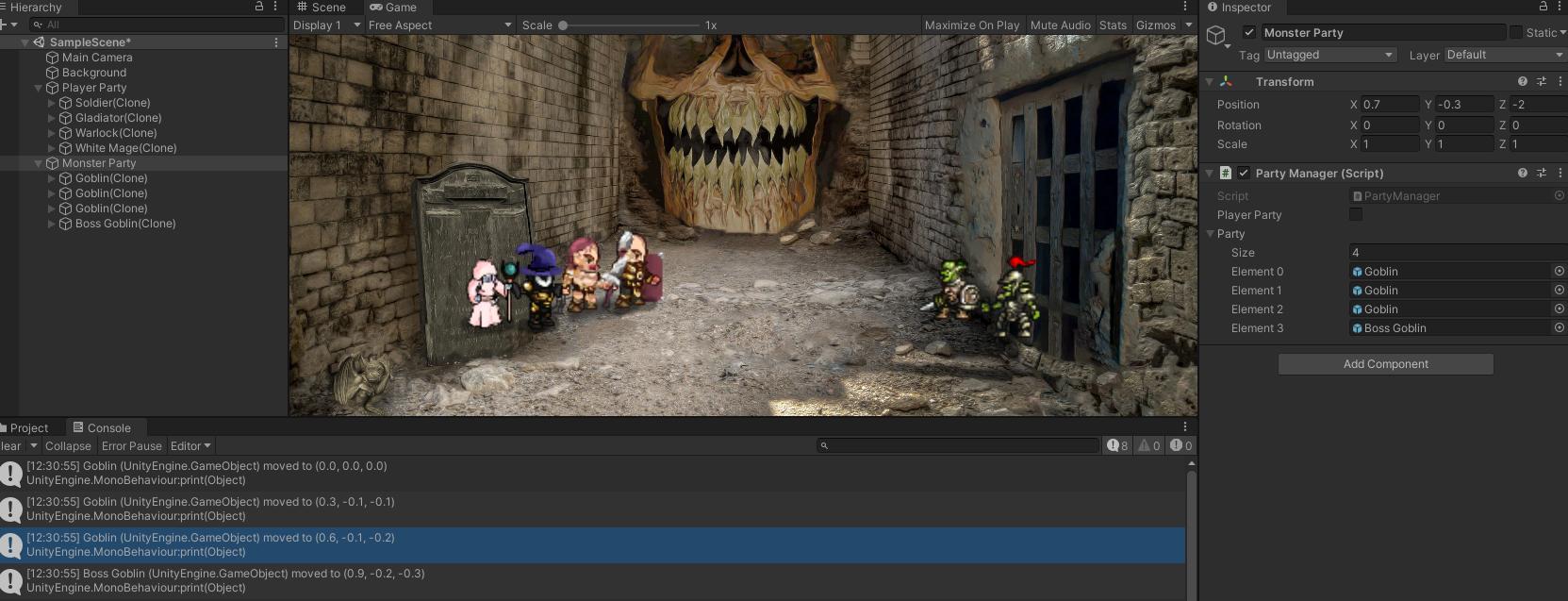Viewport: 1568px width, 601px height.
Task: Select White Mage(Clone) in Hierarchy
Action: [x=125, y=148]
